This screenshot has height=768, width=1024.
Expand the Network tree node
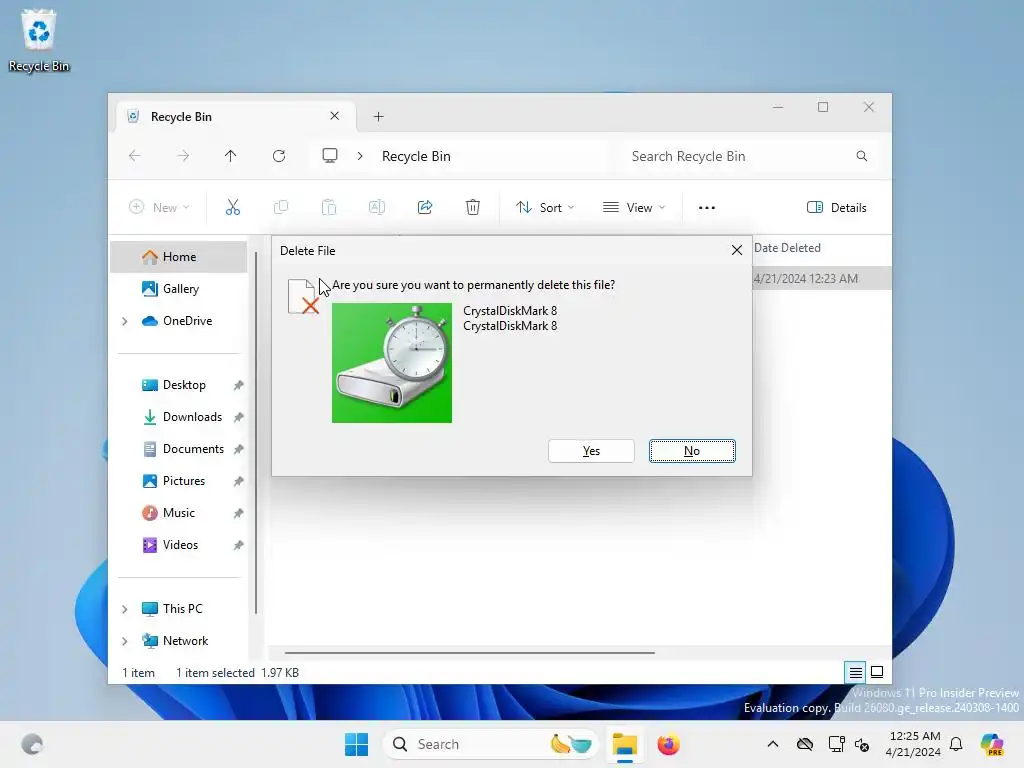coord(125,641)
